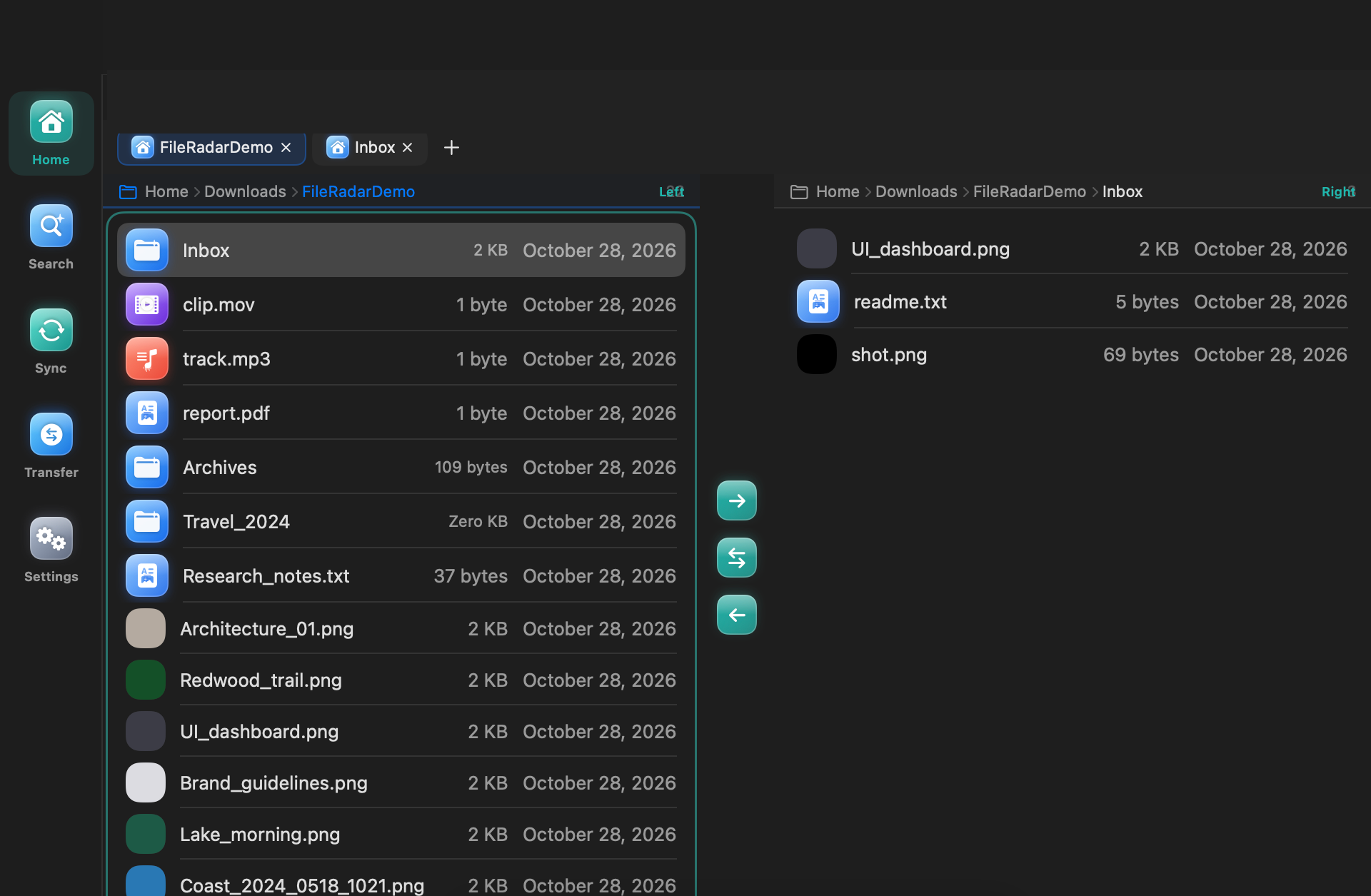Click Downloads in left pane breadcrumb
Screen dimensions: 1371x896
pos(245,192)
